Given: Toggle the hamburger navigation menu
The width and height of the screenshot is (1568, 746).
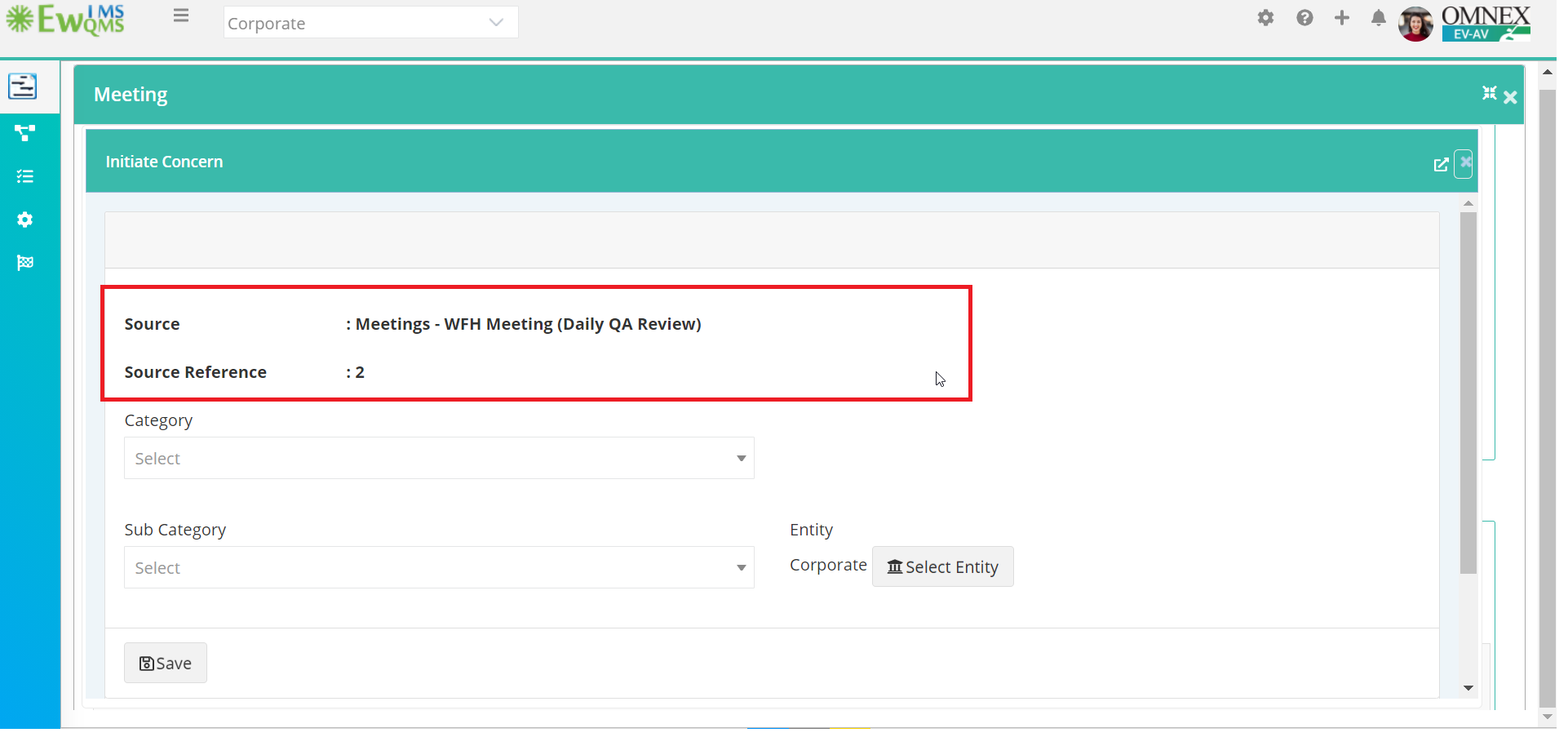Looking at the screenshot, I should click(x=181, y=16).
